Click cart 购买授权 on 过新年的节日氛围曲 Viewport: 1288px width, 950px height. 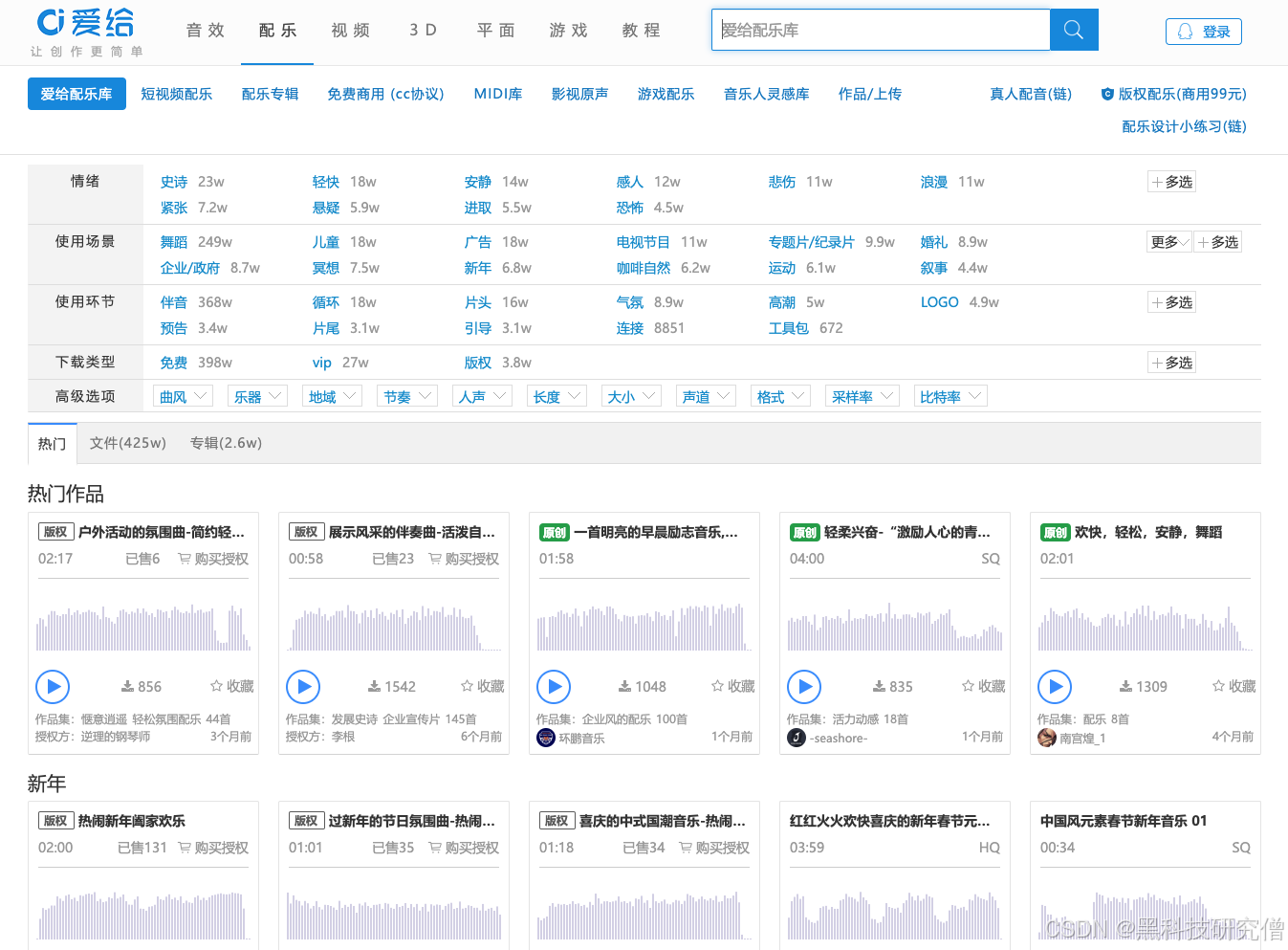464,848
